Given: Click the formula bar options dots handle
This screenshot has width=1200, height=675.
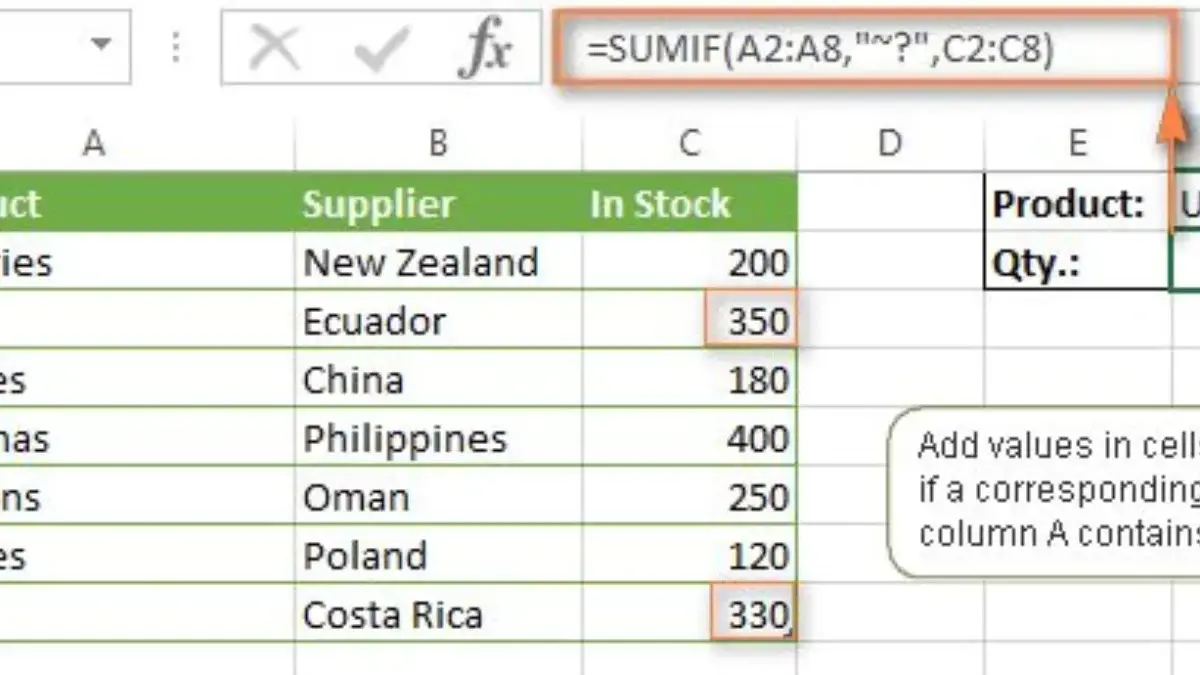Looking at the screenshot, I should (x=176, y=46).
